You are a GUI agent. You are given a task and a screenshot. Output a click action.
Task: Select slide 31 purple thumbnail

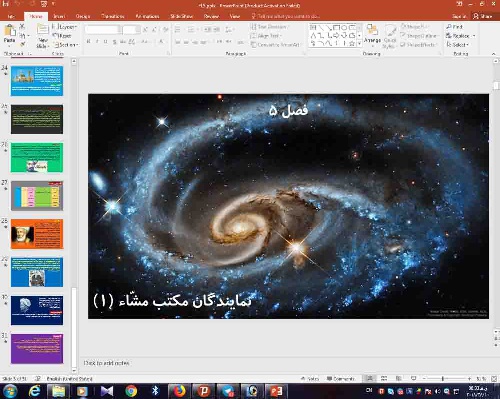coord(37,348)
